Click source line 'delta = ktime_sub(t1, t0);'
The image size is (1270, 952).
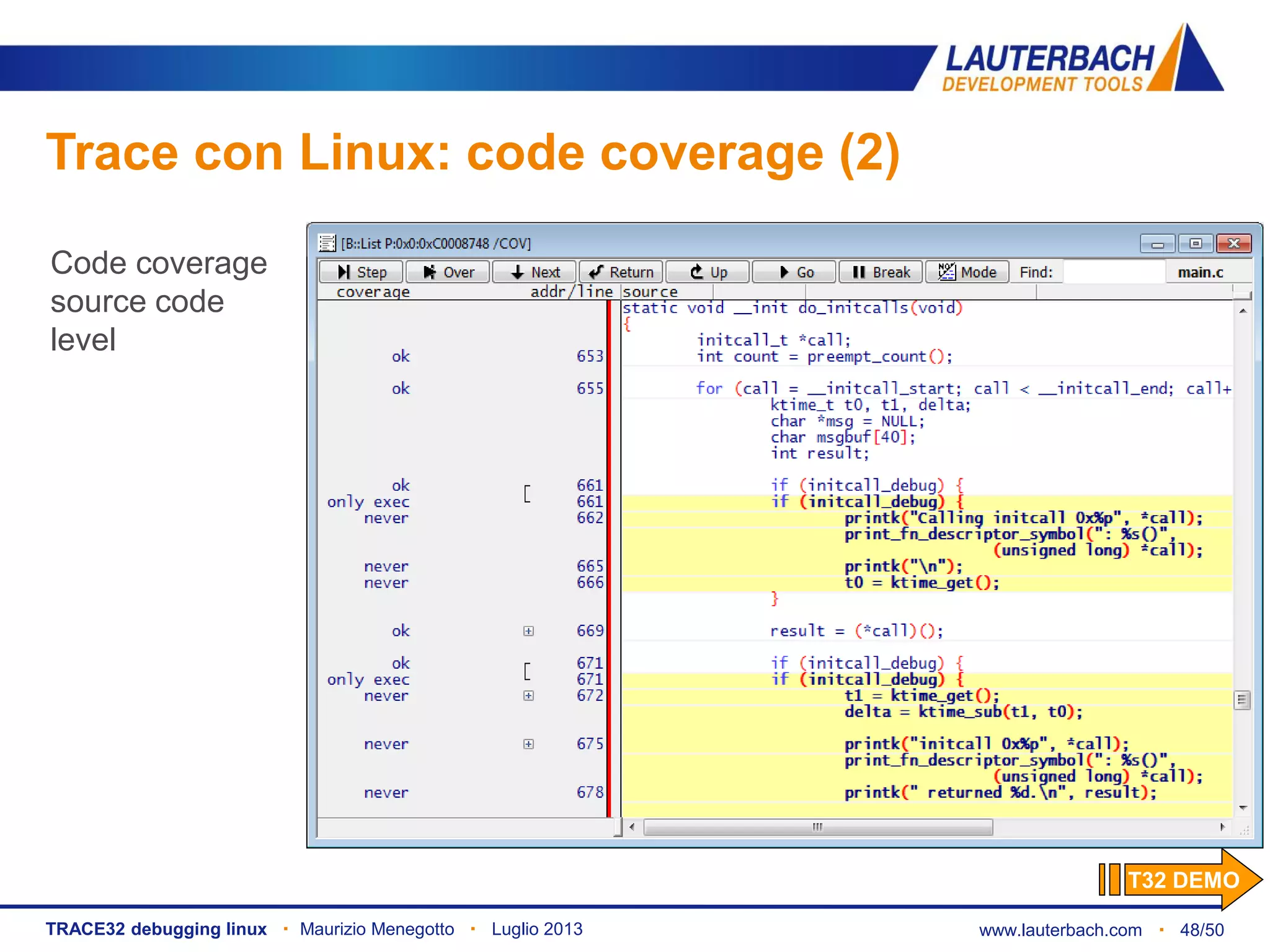coord(963,712)
